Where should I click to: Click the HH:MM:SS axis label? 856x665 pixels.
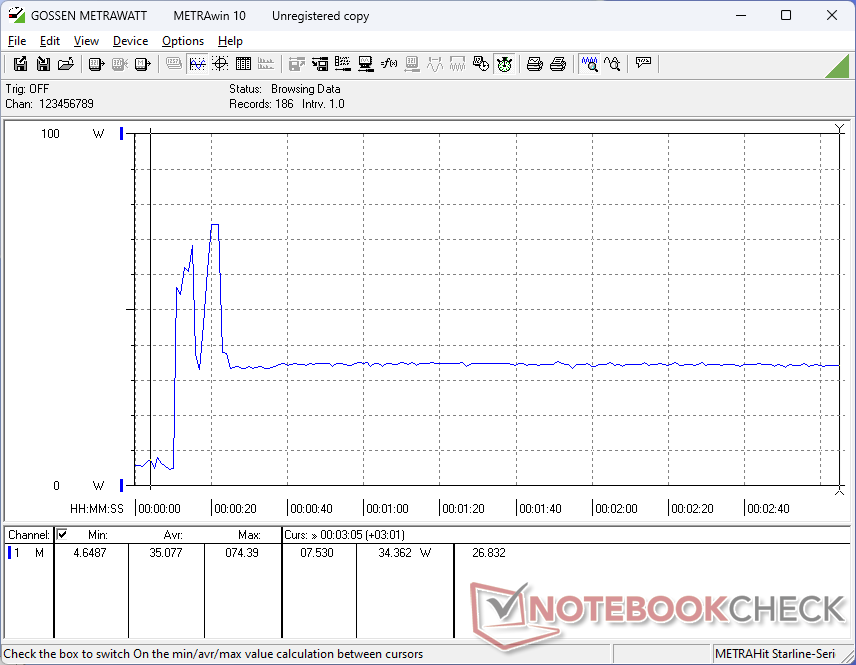click(97, 508)
